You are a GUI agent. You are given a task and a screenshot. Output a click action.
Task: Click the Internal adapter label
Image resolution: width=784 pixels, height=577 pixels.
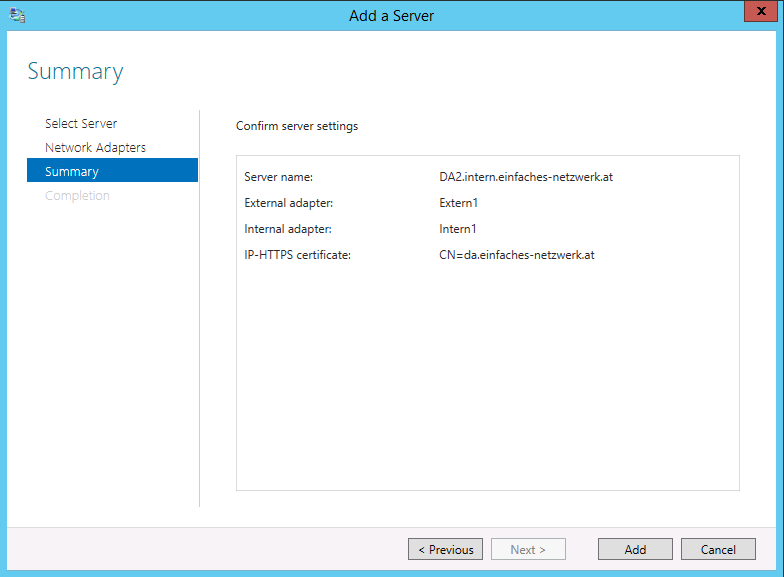pos(288,229)
